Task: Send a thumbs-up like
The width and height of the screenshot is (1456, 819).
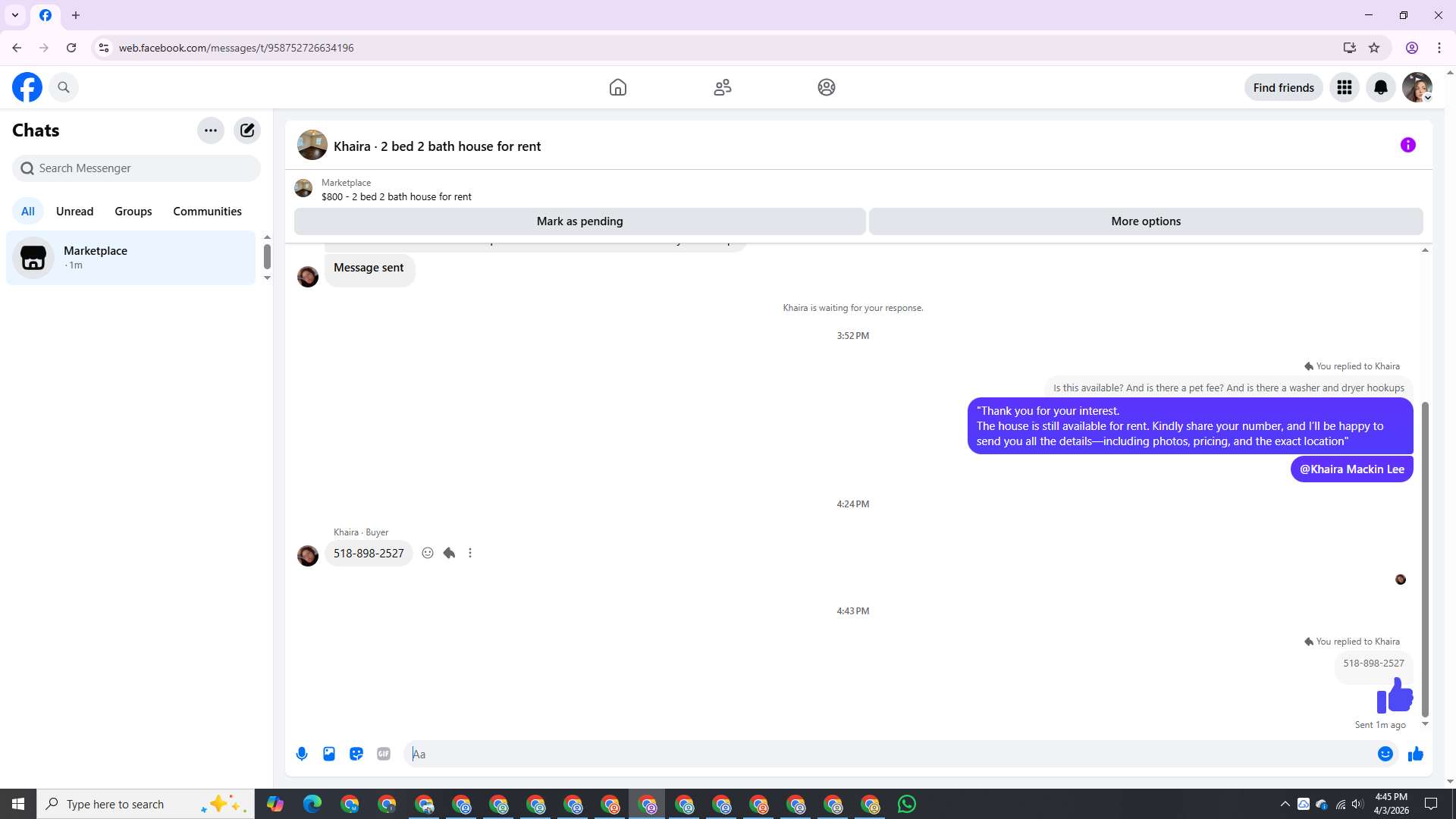Action: pyautogui.click(x=1415, y=754)
